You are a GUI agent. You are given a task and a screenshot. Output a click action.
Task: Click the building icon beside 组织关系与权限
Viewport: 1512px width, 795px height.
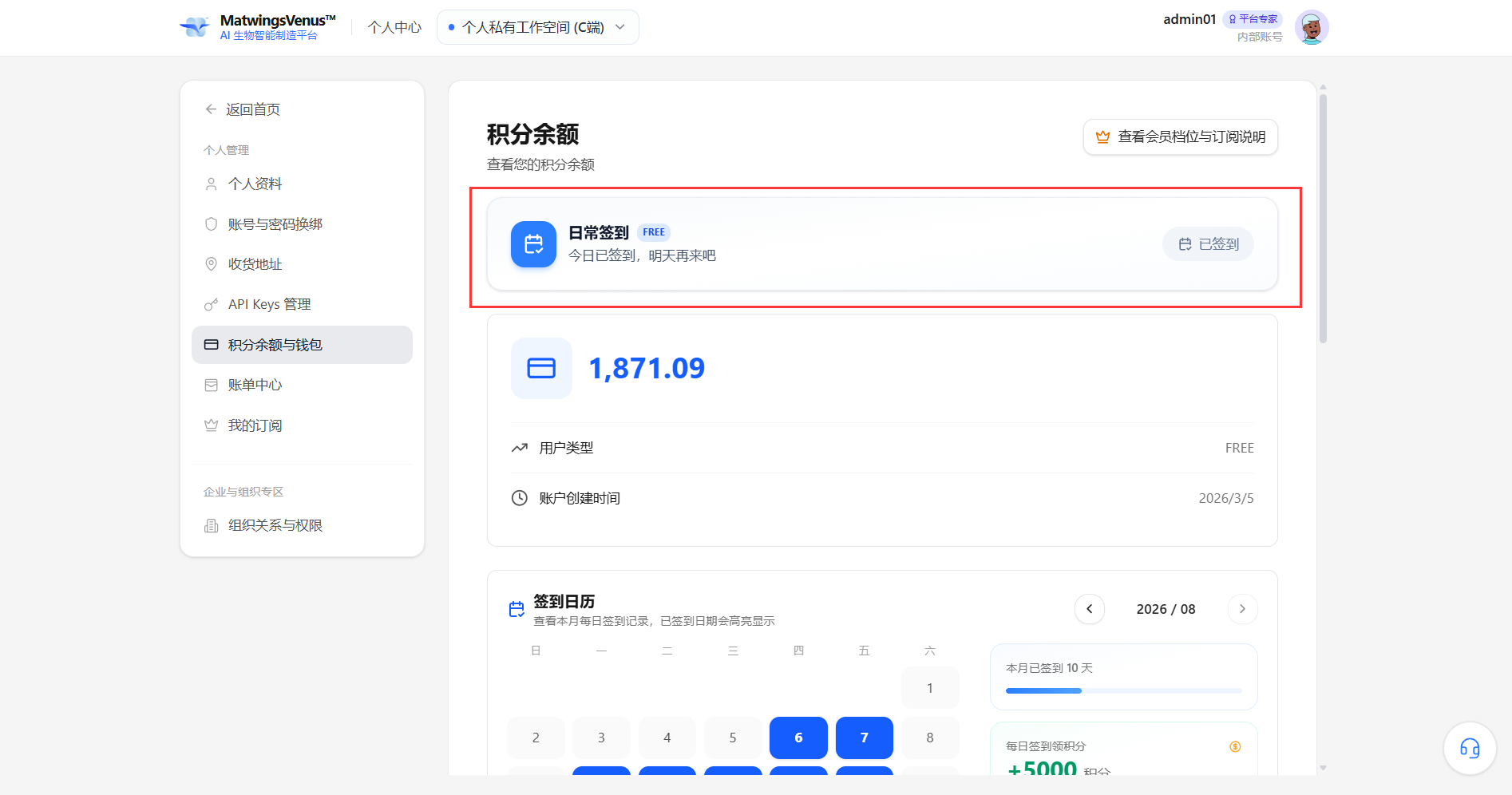(x=211, y=525)
